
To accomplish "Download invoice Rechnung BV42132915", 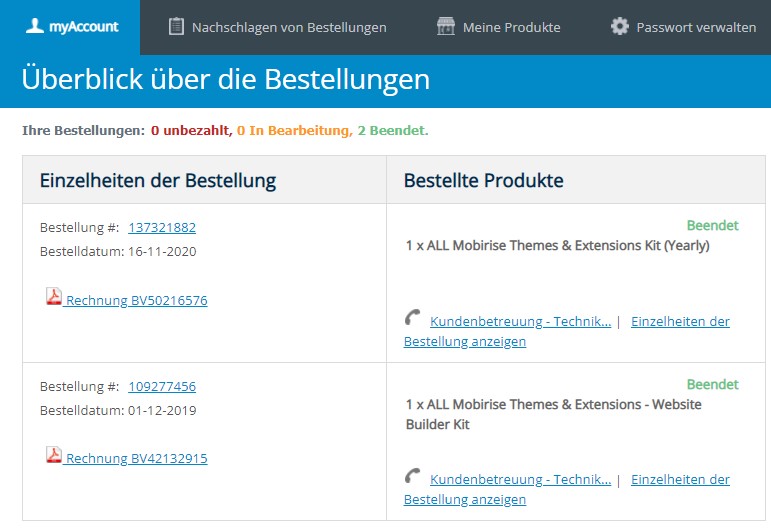I will [x=136, y=459].
